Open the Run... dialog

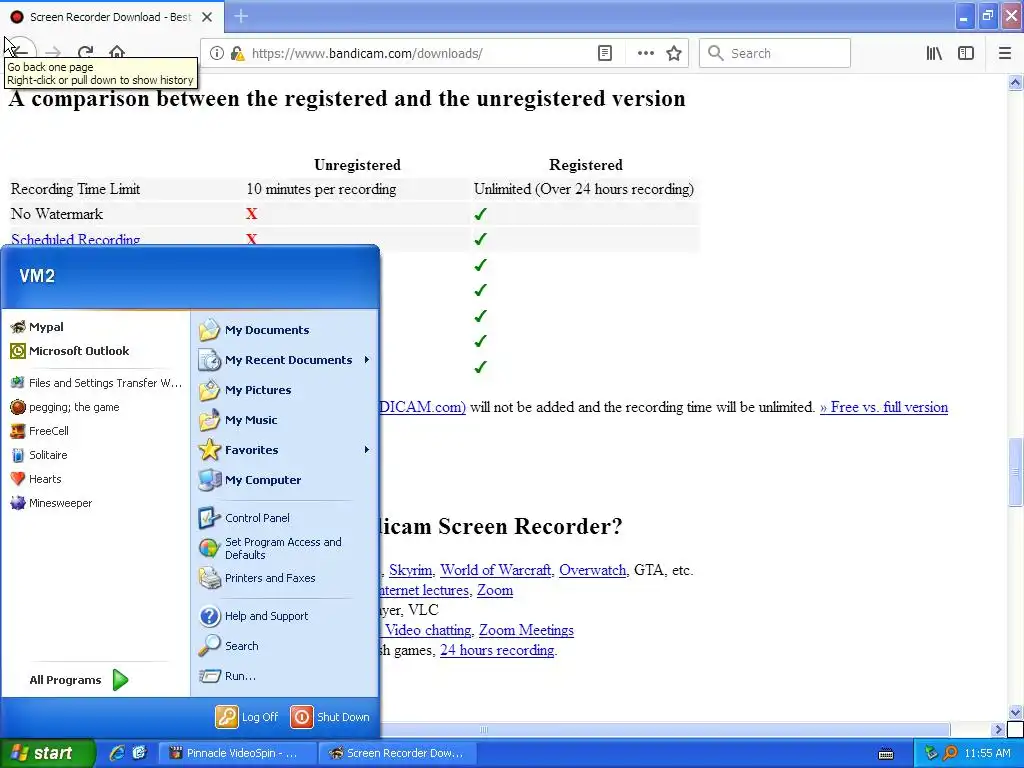tap(285, 676)
